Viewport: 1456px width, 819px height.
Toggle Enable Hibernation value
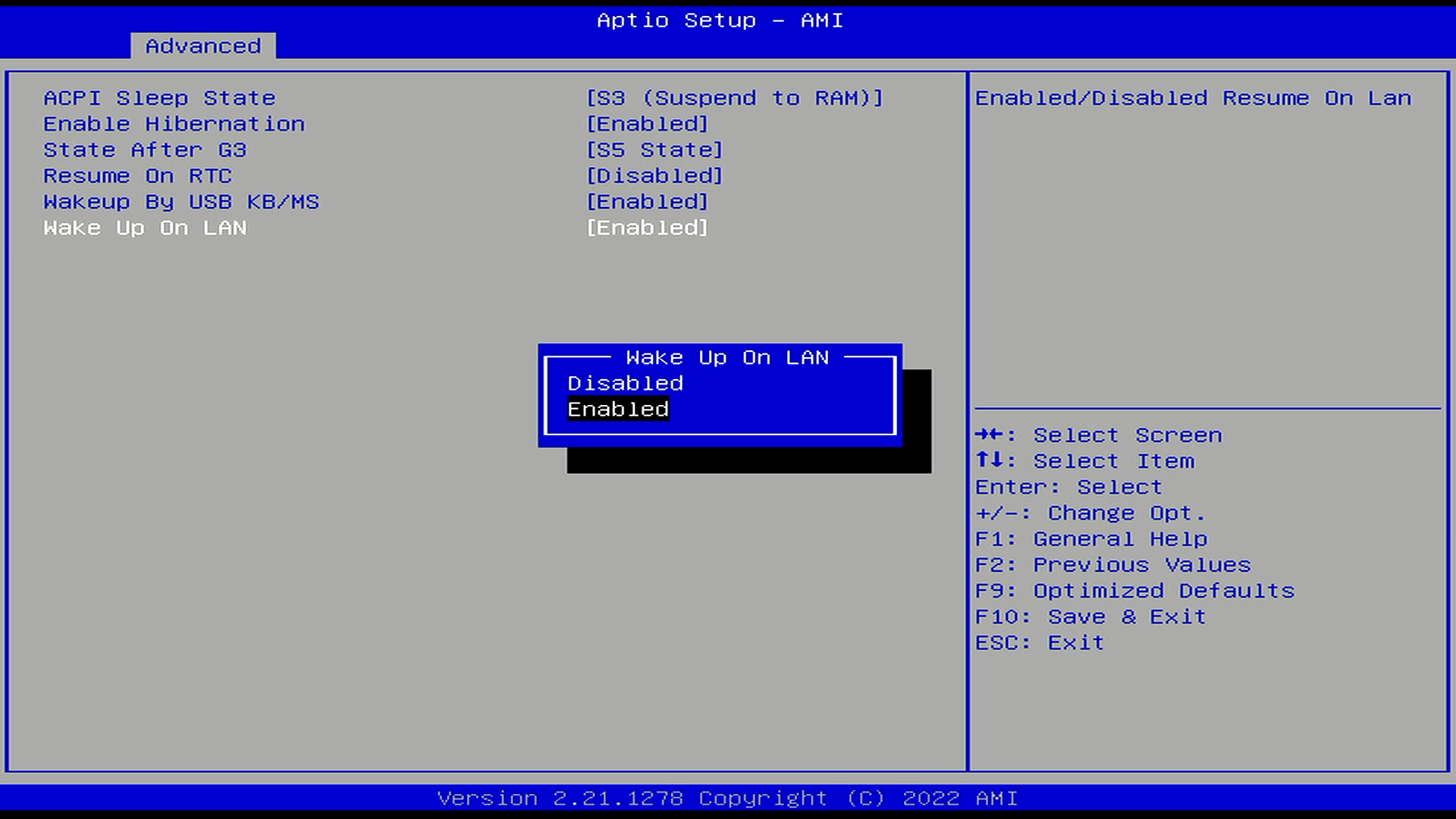tap(647, 124)
